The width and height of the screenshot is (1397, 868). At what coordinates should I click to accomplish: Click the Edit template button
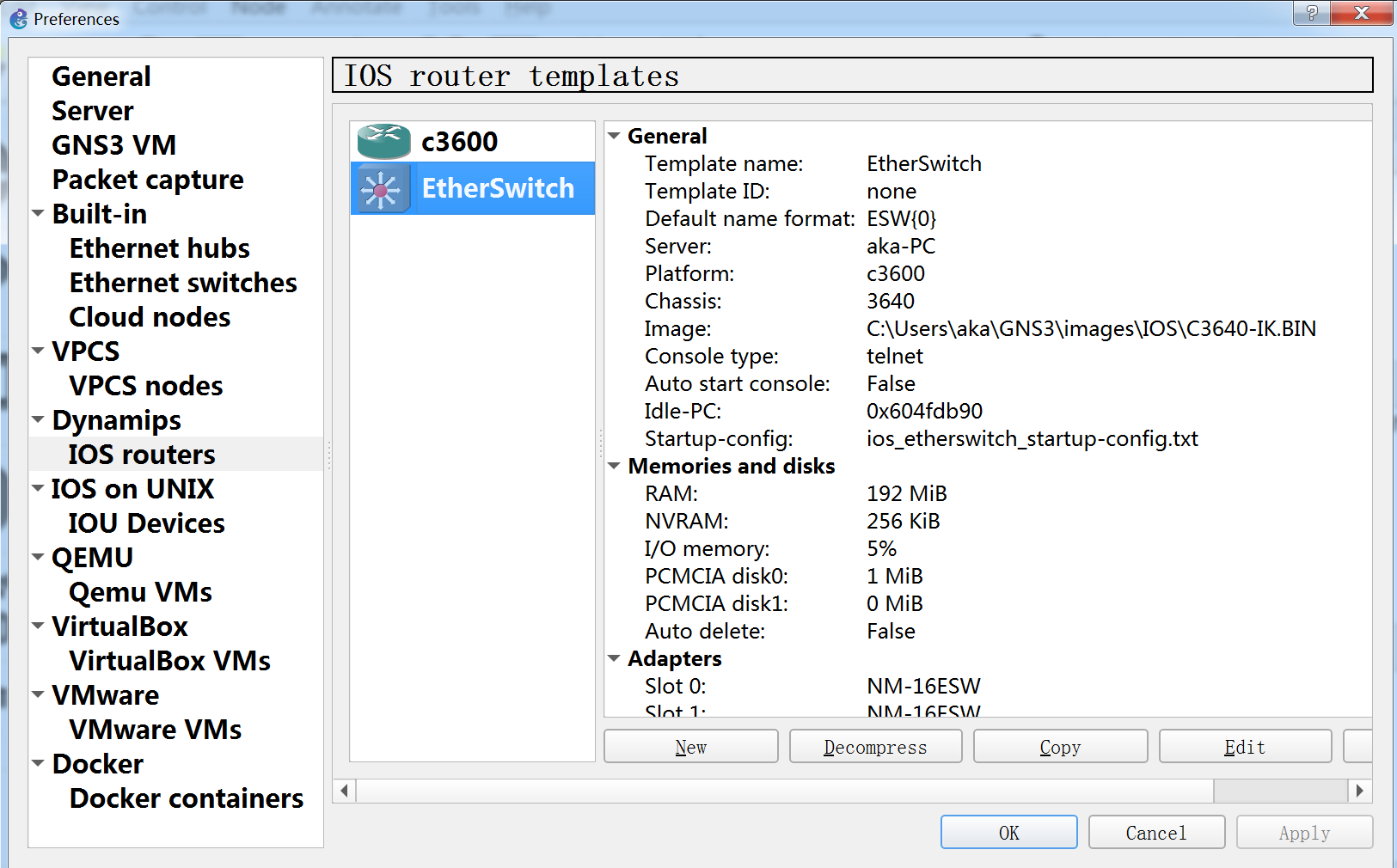[x=1245, y=747]
